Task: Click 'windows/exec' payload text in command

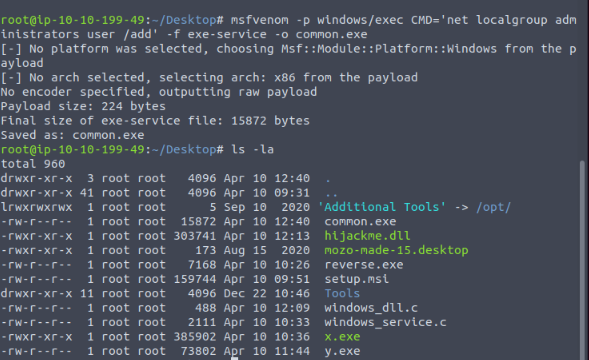Action: (360, 20)
